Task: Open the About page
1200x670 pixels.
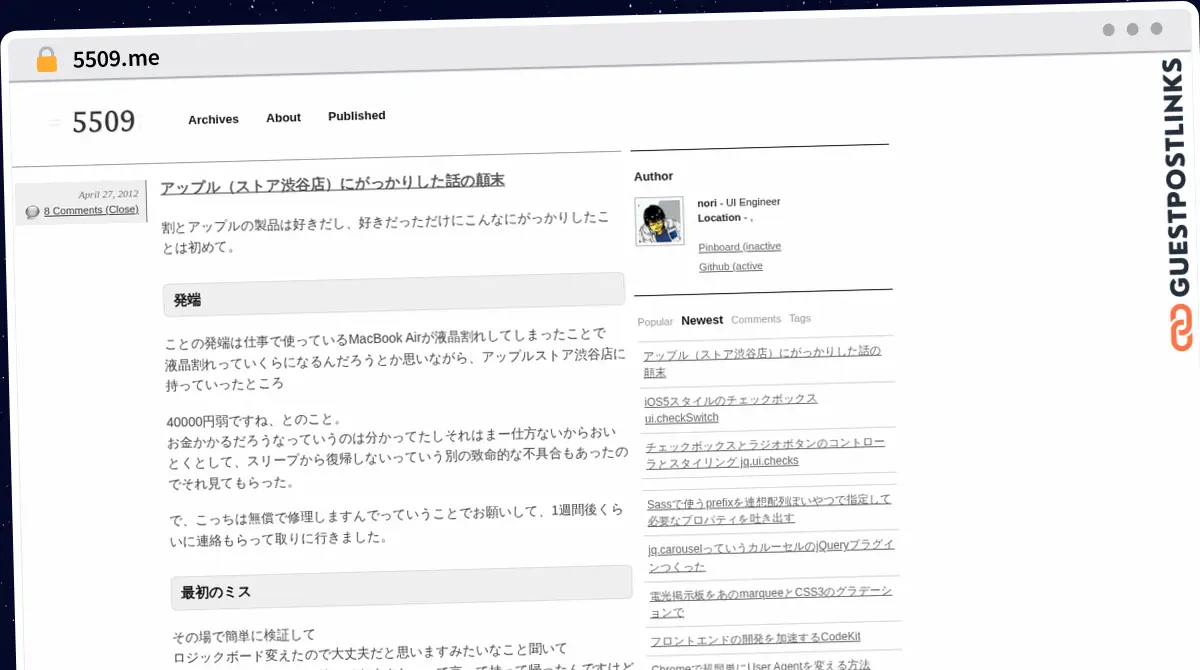Action: [283, 118]
